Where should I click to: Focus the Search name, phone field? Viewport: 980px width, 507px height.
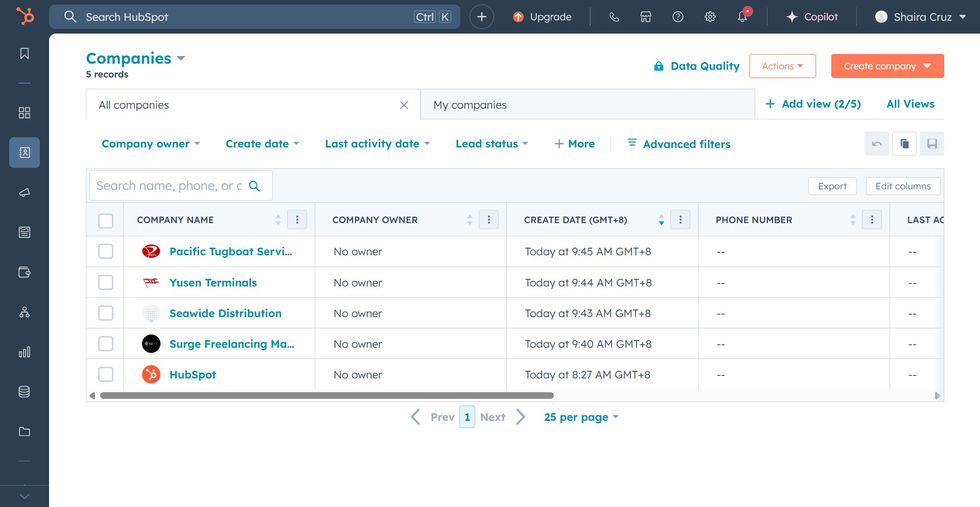click(x=181, y=186)
